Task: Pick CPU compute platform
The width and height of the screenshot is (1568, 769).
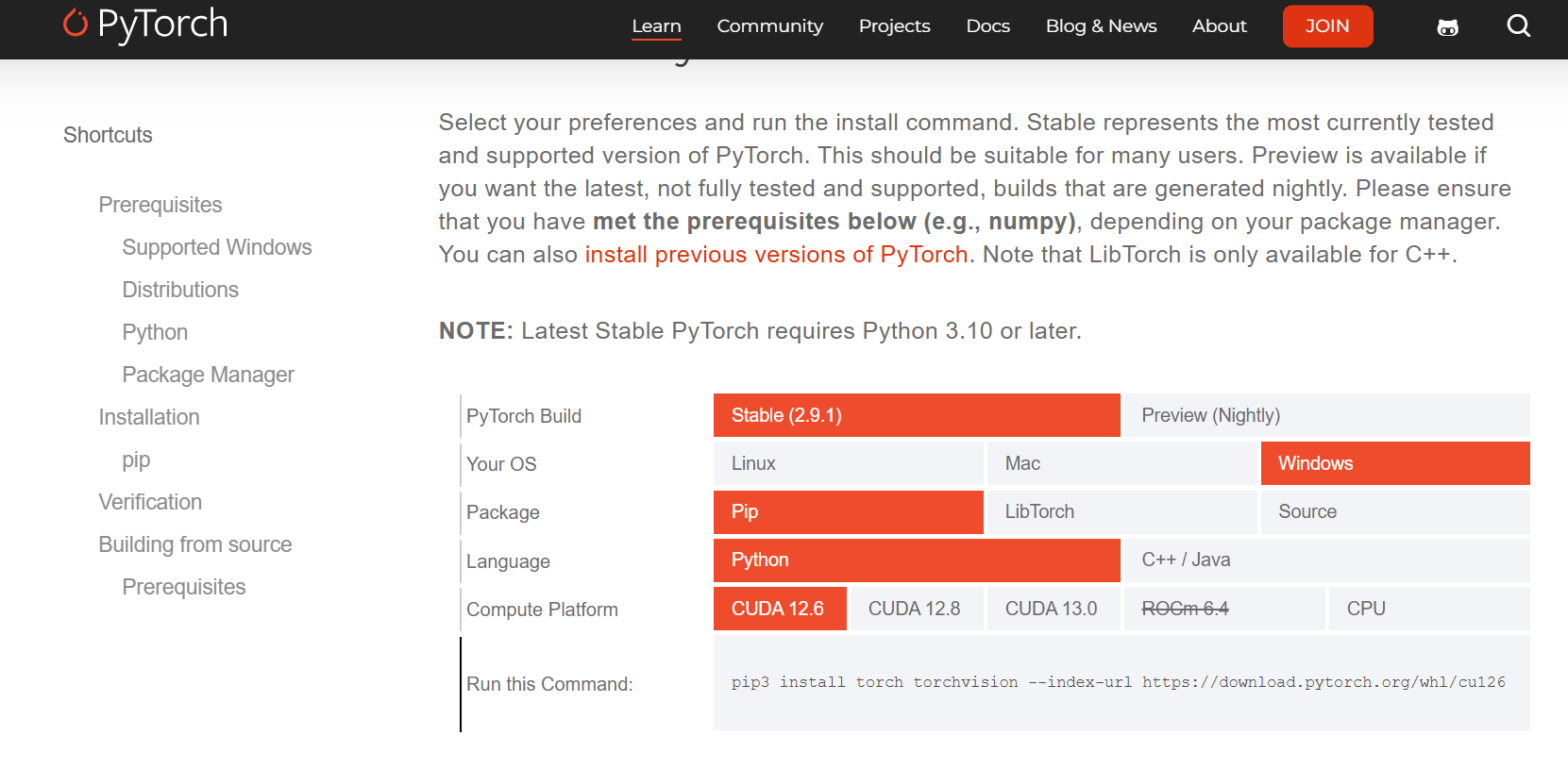Action: (x=1429, y=609)
